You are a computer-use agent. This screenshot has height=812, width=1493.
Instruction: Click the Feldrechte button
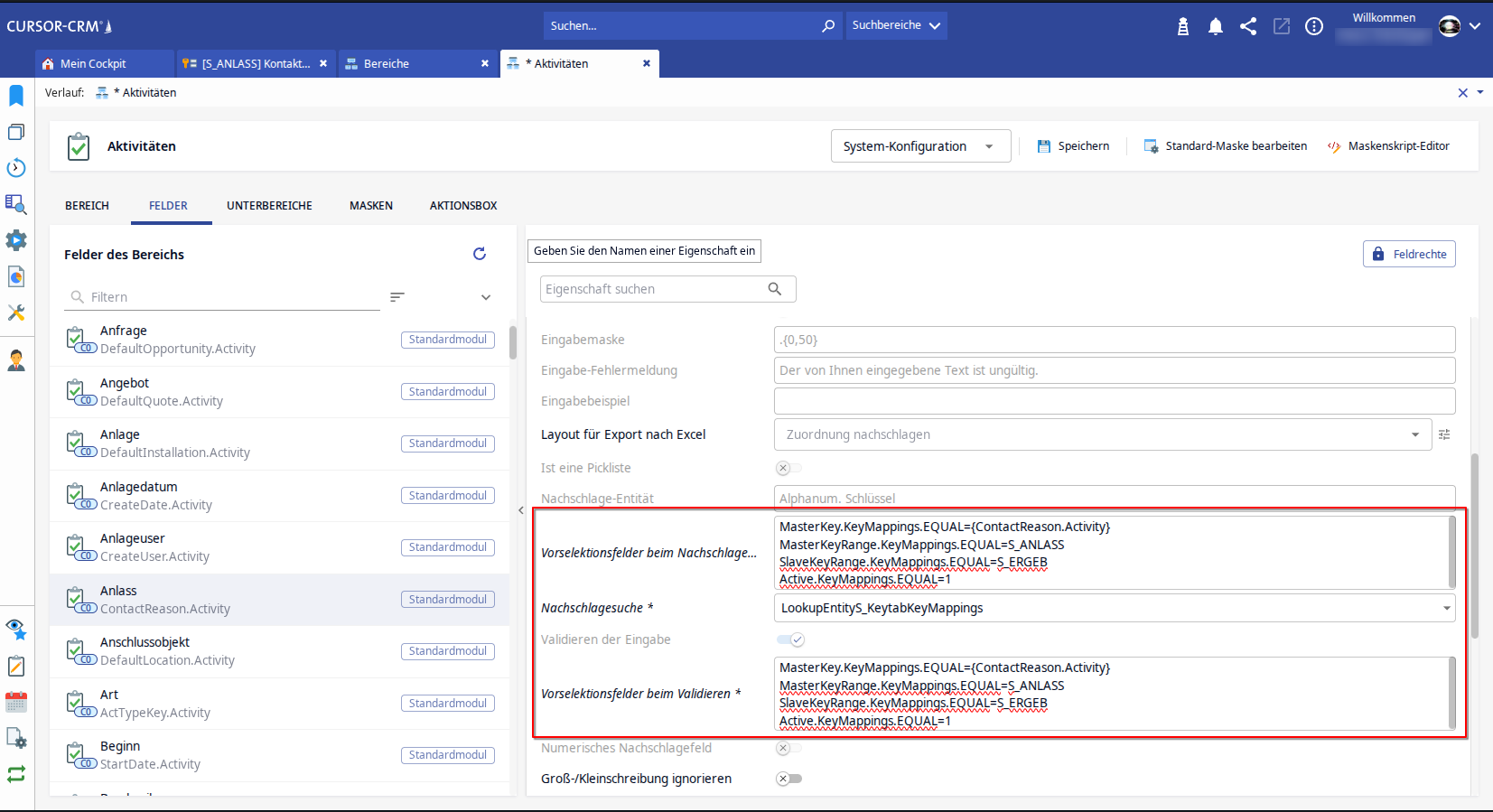[1408, 254]
